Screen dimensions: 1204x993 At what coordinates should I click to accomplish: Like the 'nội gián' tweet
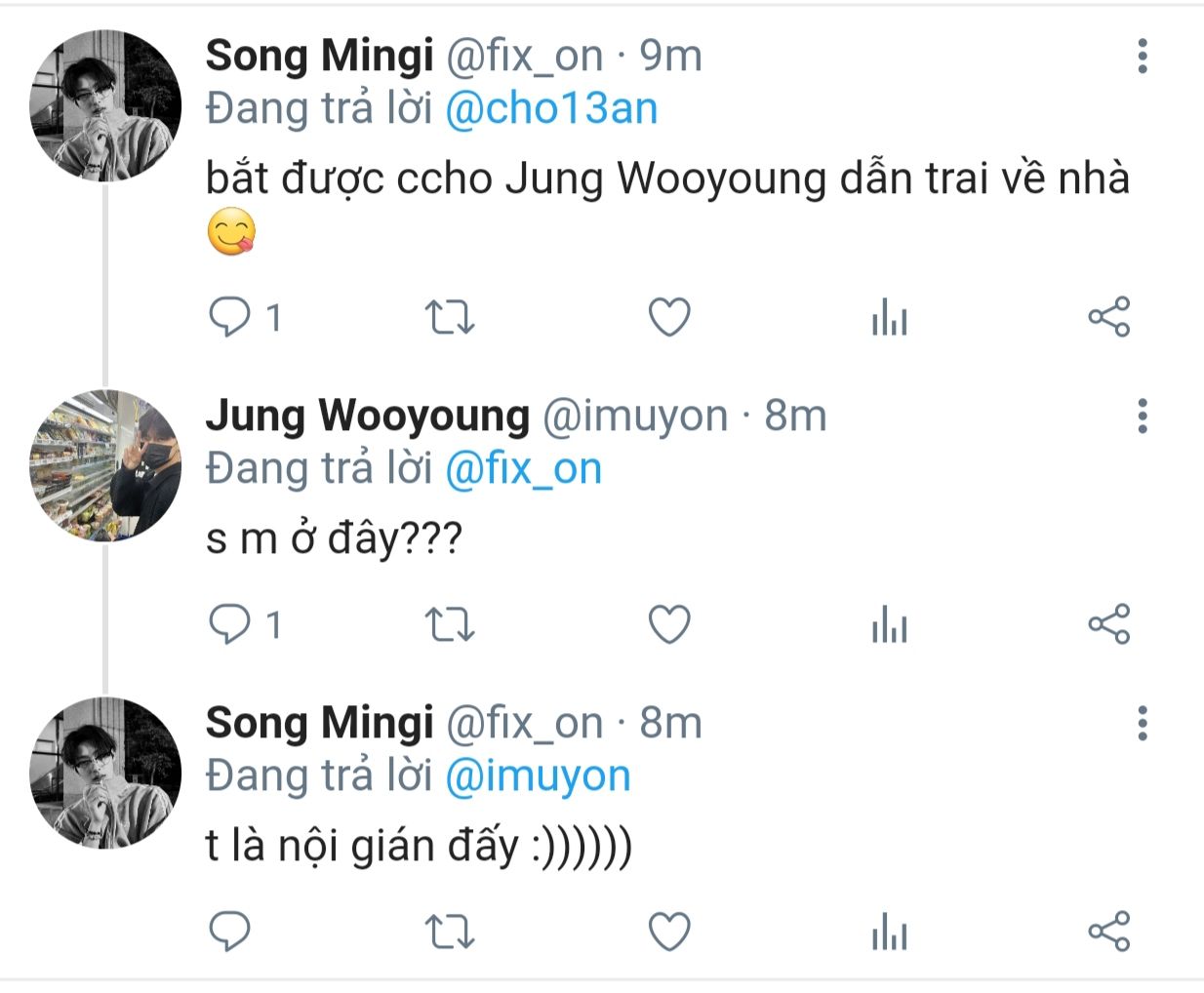coord(669,932)
